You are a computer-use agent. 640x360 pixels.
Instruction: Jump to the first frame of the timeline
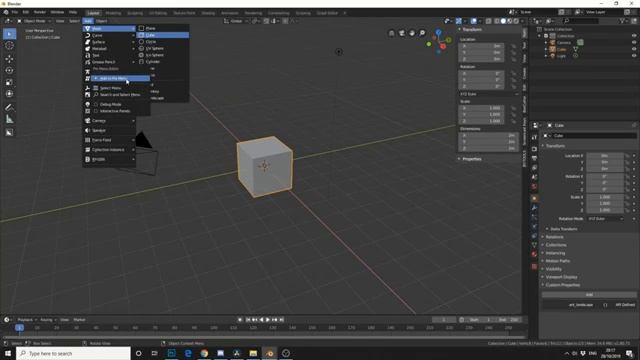point(248,320)
